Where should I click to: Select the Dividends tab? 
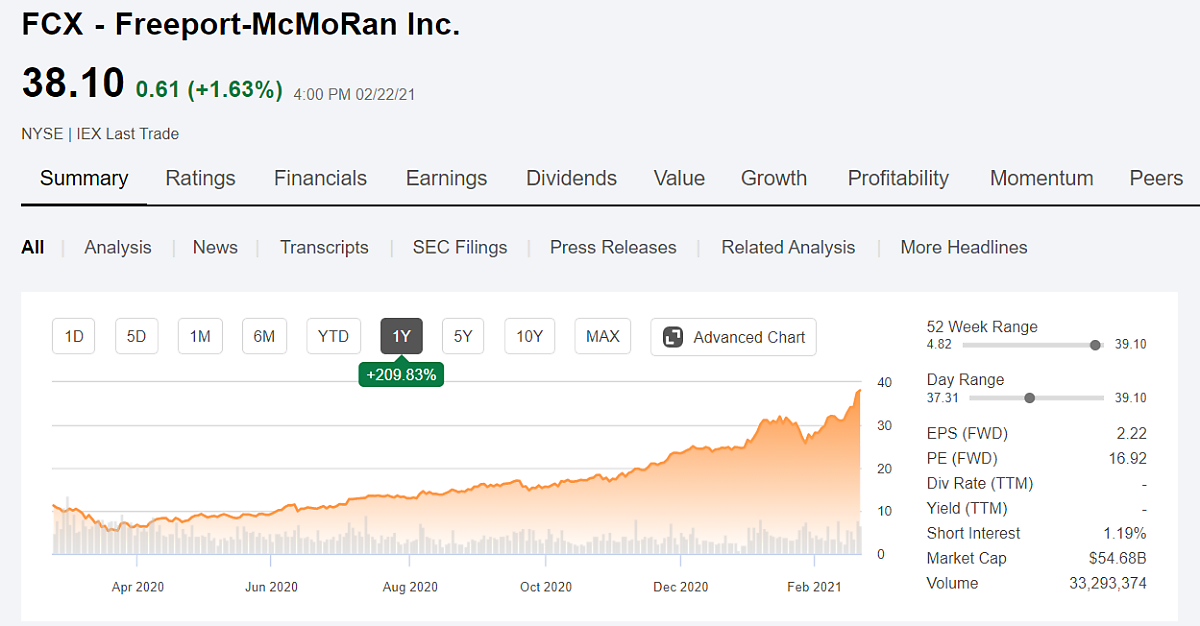(x=571, y=178)
